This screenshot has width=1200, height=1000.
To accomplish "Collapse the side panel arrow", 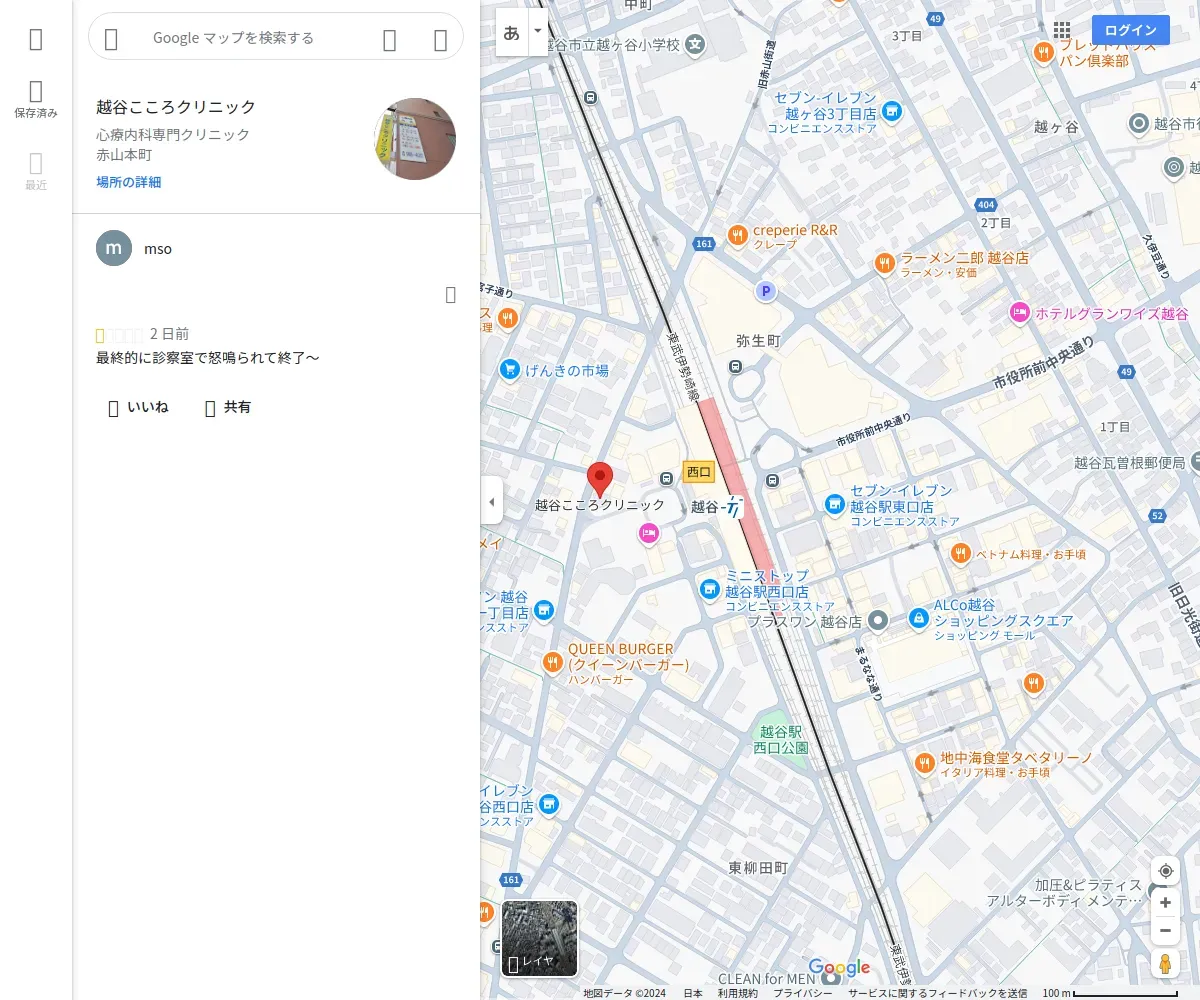I will 491,501.
